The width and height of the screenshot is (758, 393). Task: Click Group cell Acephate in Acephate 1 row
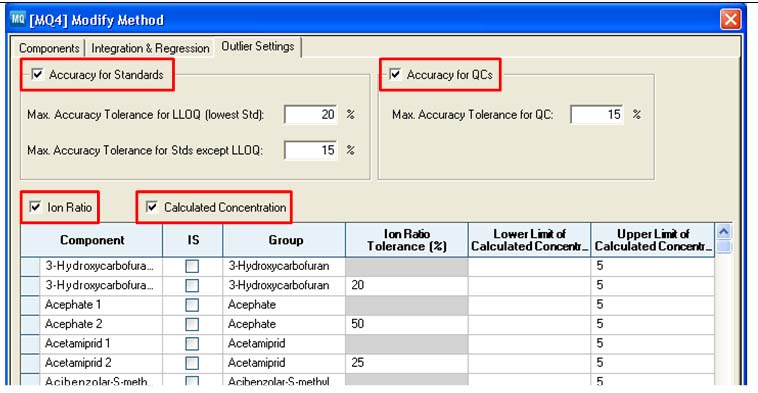[284, 305]
